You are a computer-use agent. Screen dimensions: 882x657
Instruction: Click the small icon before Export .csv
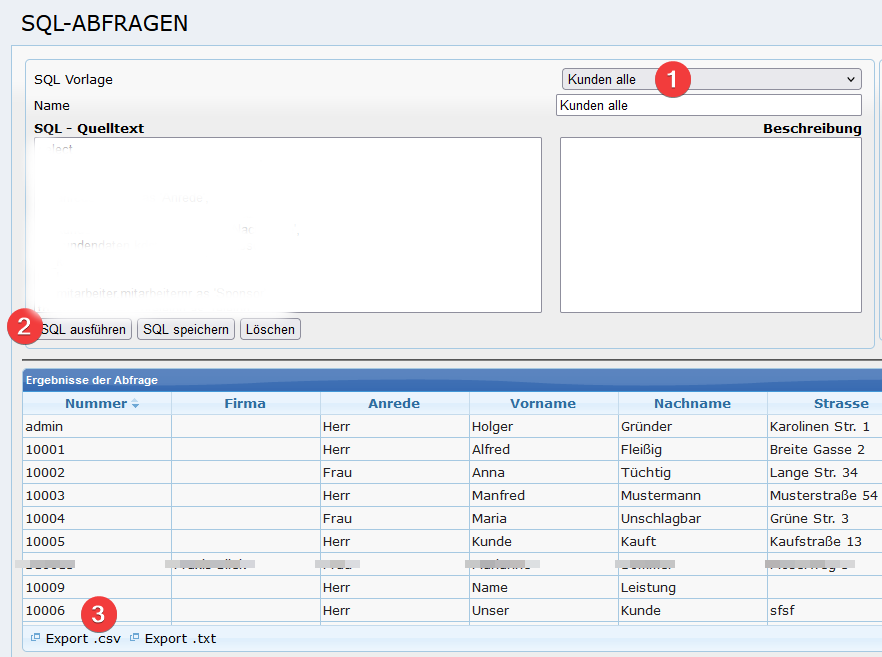[35, 638]
